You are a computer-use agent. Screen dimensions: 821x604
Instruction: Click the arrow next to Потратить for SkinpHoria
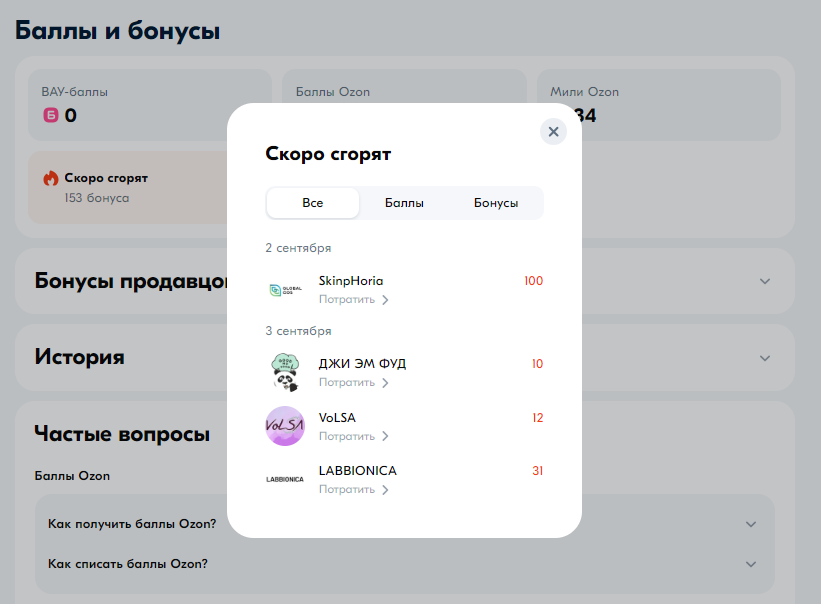tap(384, 299)
